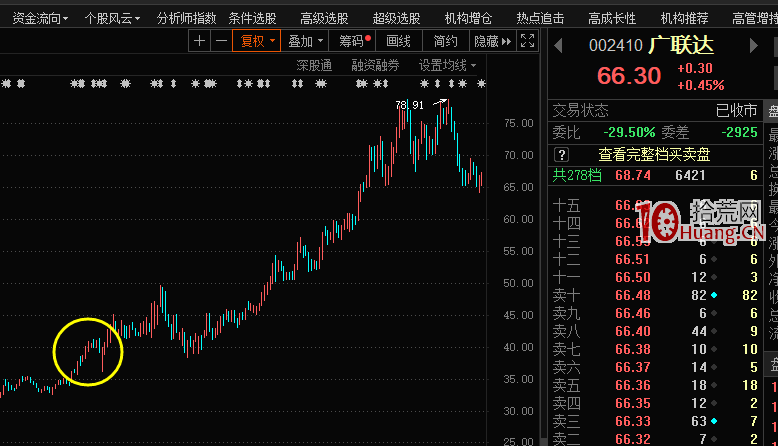Click stock code 002410
Image resolution: width=778 pixels, height=446 pixels.
[x=615, y=45]
